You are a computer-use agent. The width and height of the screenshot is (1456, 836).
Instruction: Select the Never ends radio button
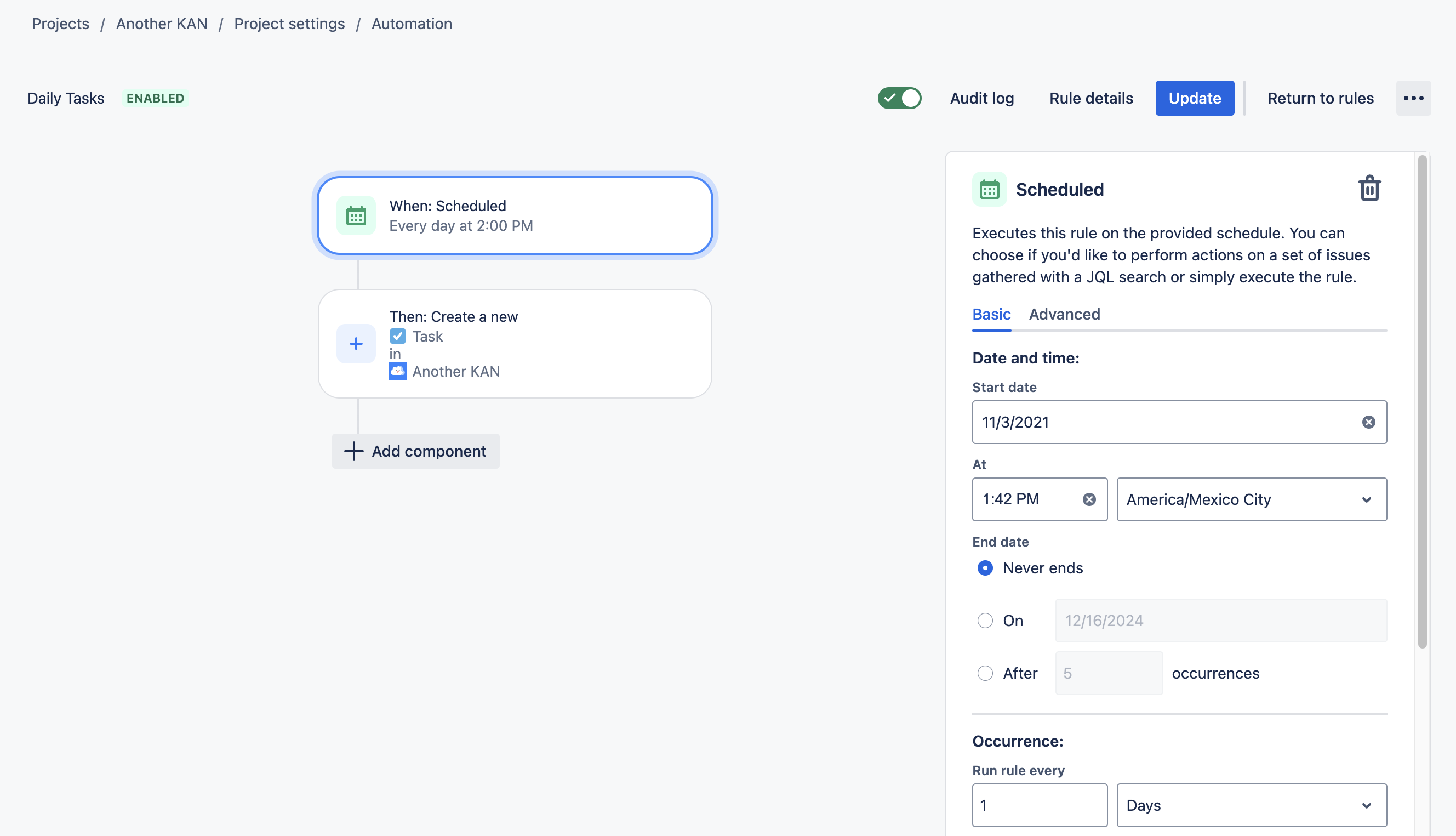pyautogui.click(x=984, y=568)
